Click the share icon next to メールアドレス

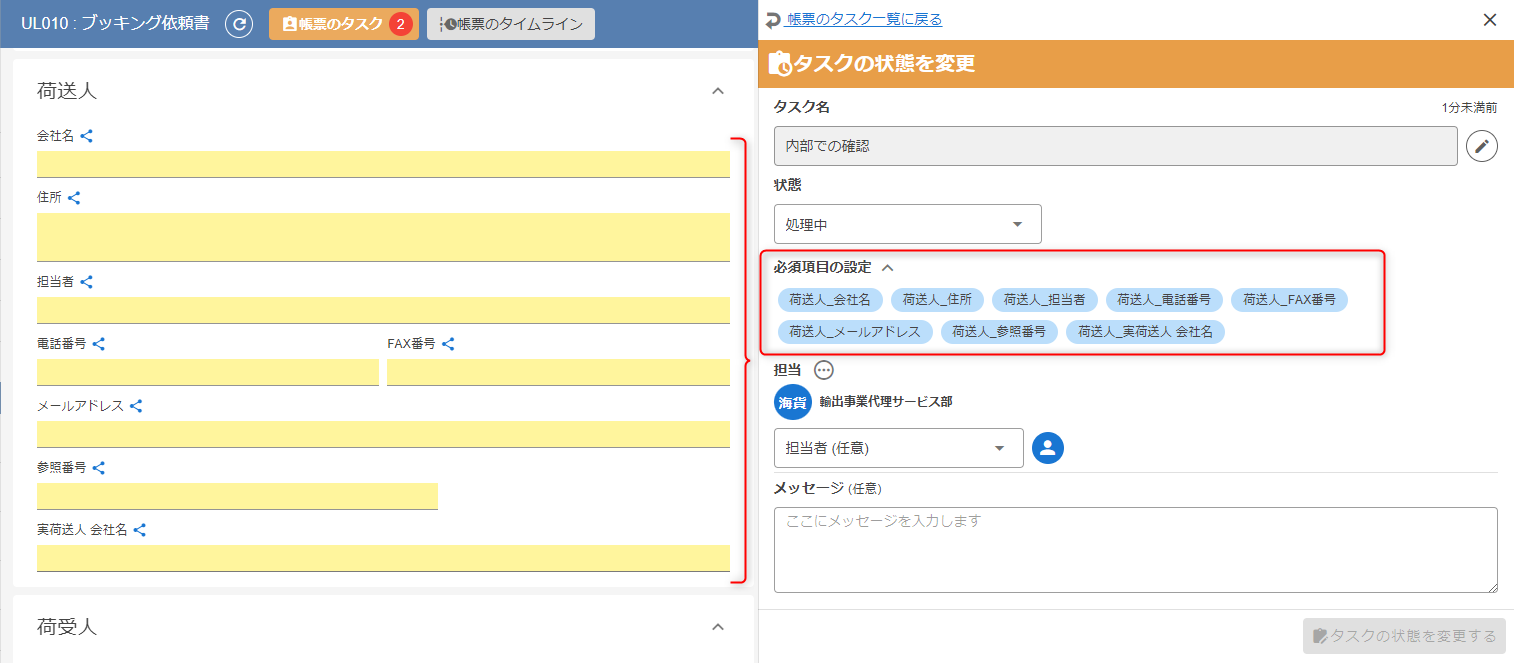136,406
